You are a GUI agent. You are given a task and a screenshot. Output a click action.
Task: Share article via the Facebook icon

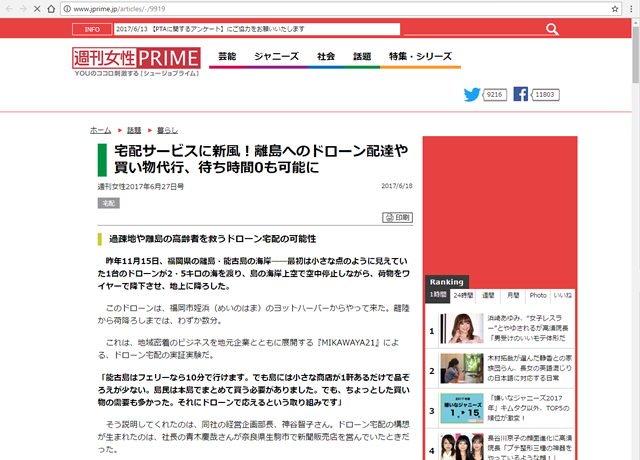(x=520, y=95)
